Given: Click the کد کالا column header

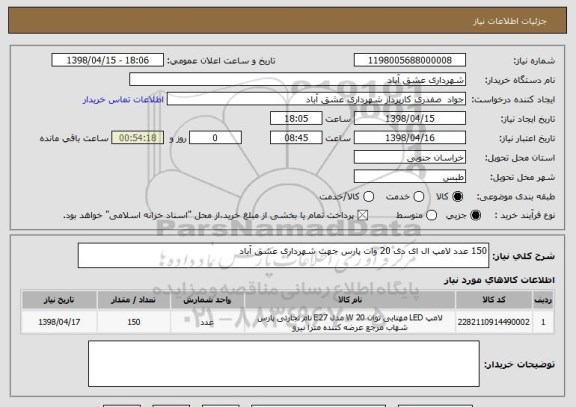Looking at the screenshot, I should 494,300.
